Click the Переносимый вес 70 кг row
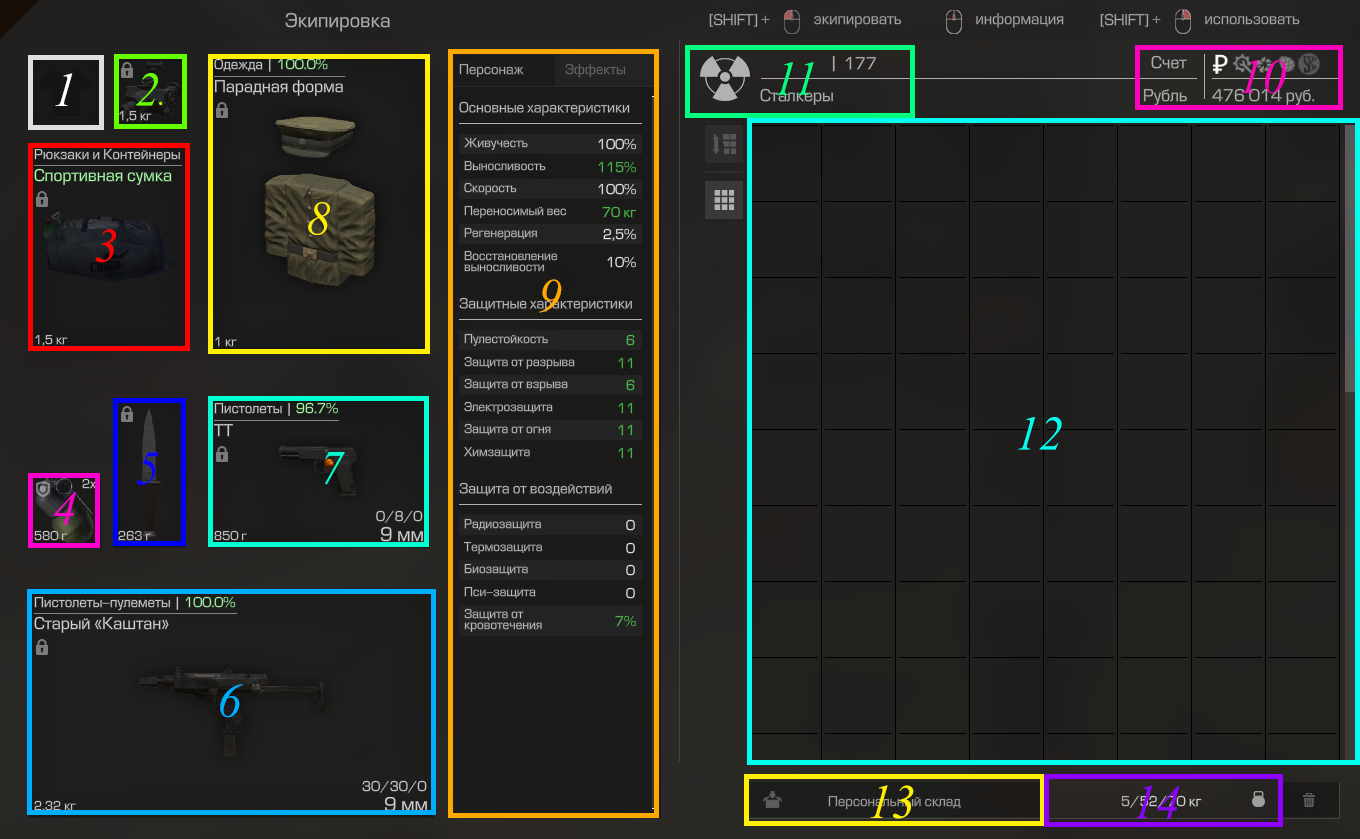 coord(550,212)
